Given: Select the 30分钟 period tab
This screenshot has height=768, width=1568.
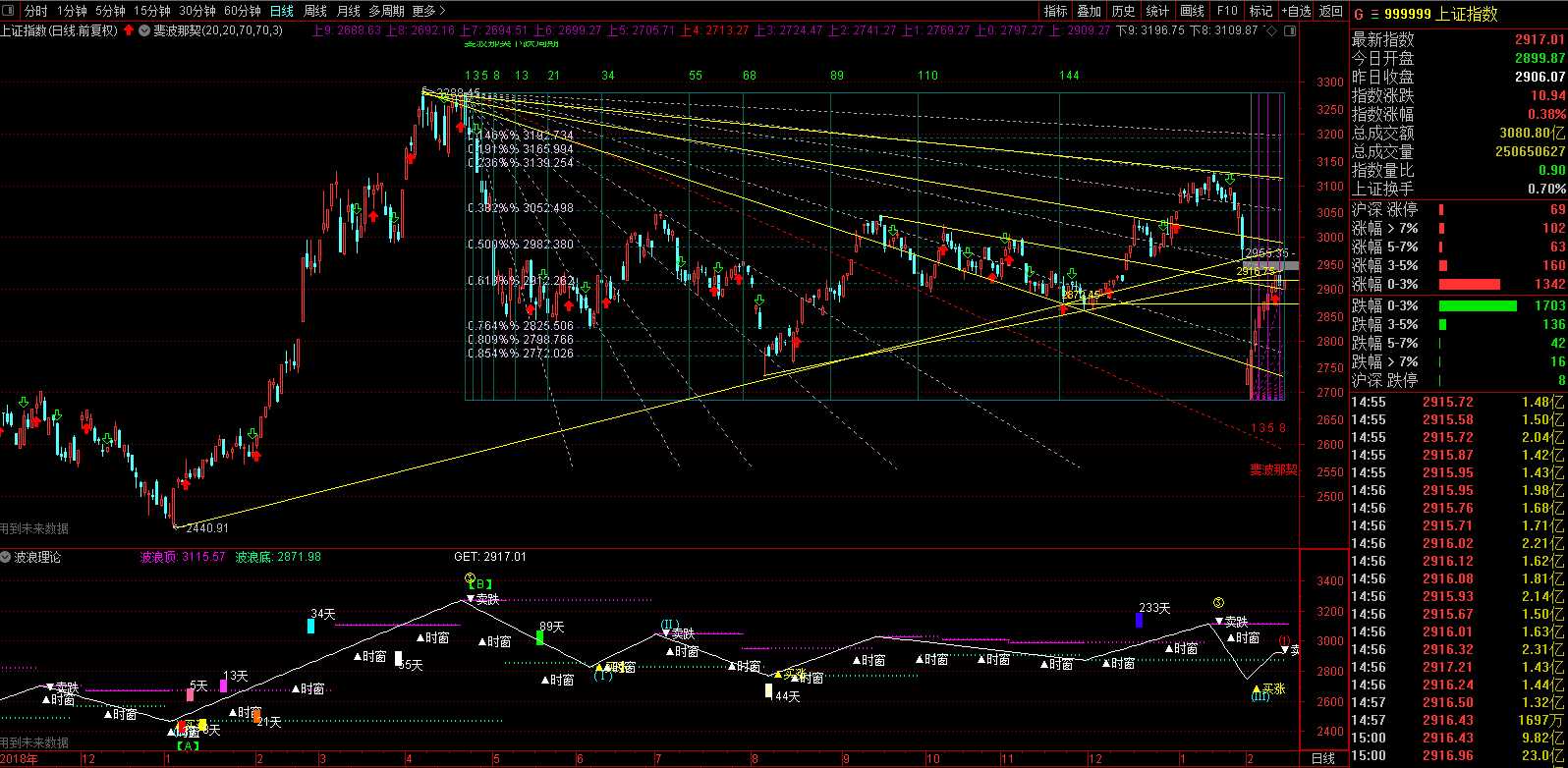Looking at the screenshot, I should [197, 11].
